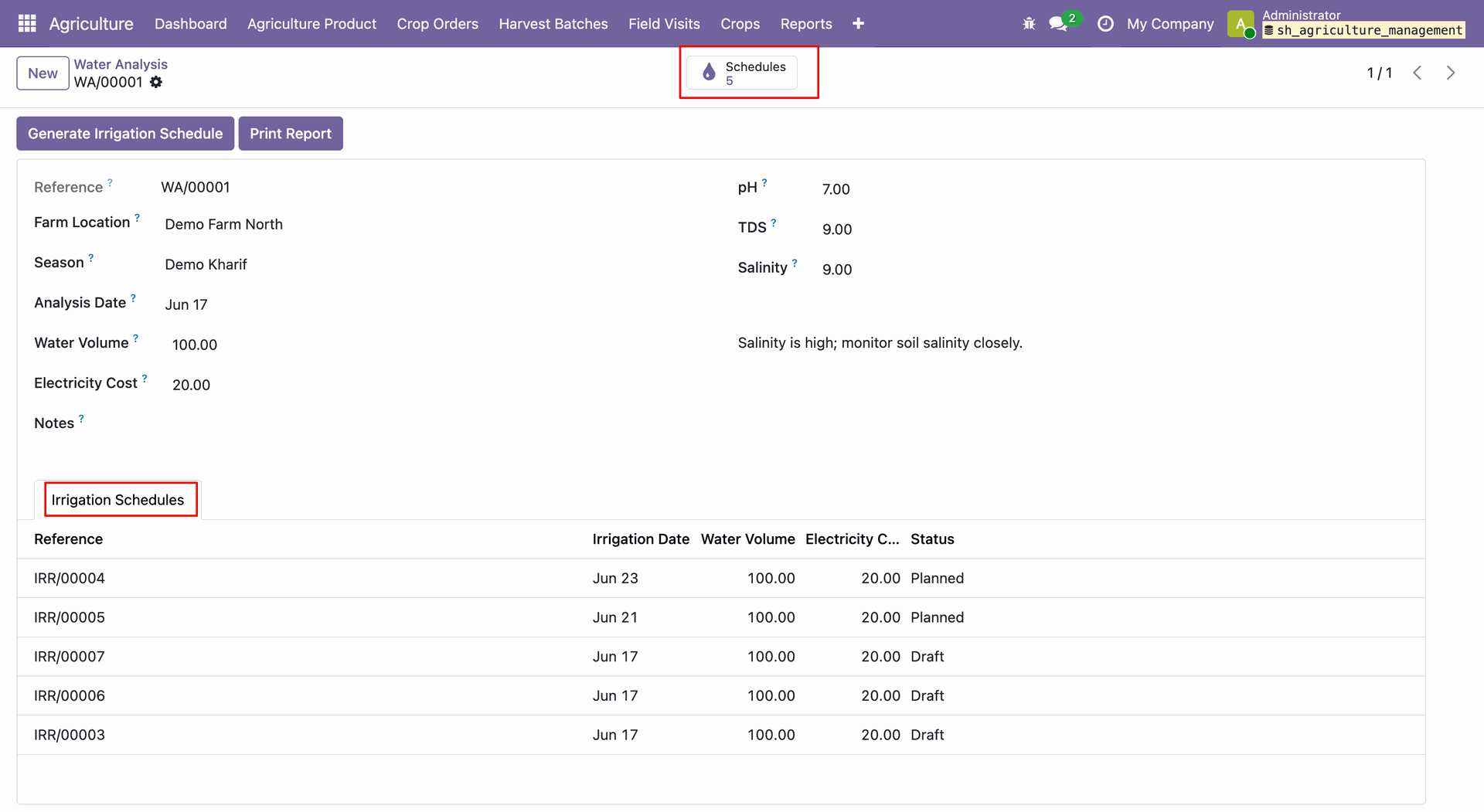Open the debug bug icon menu

click(x=1029, y=24)
